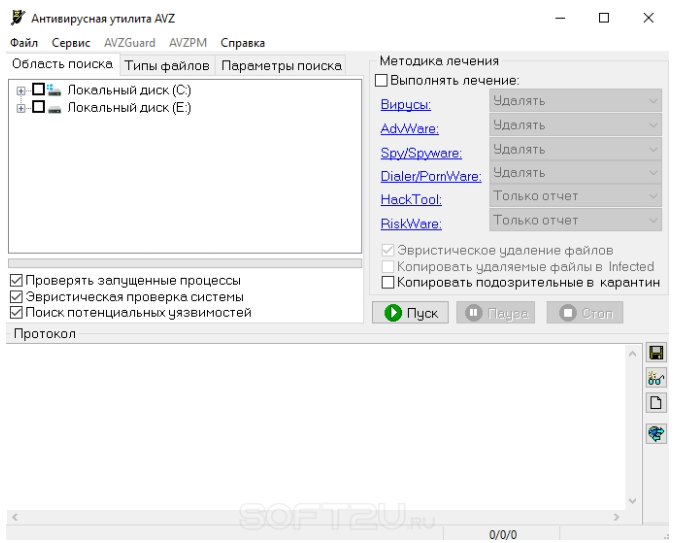Click protocol scrollbar down arrow
Image resolution: width=674 pixels, height=543 pixels.
click(x=632, y=500)
